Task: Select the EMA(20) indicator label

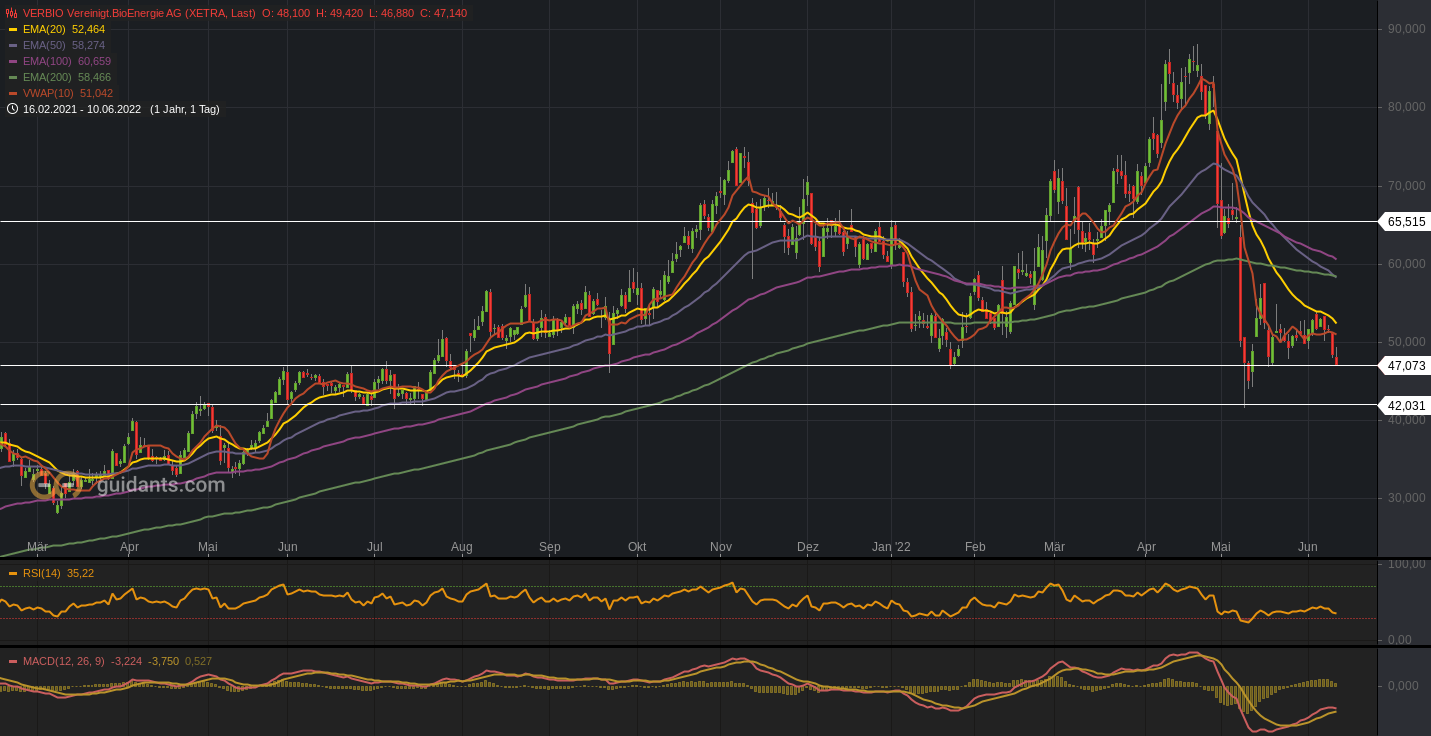Action: coord(44,29)
